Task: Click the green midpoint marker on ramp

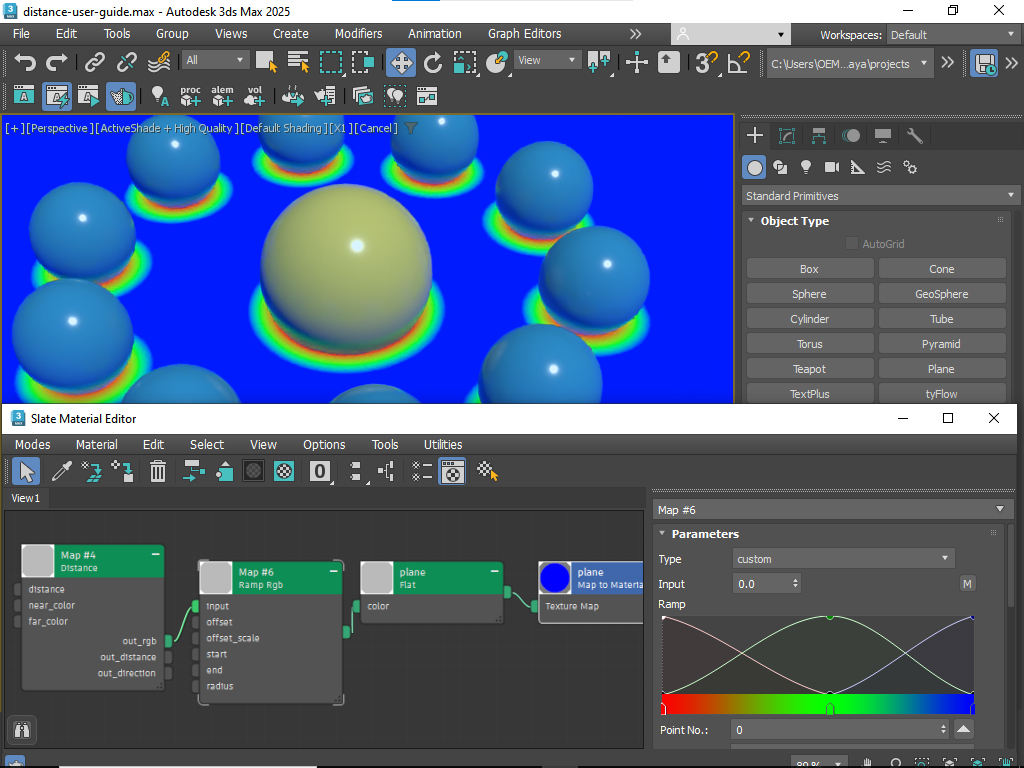Action: point(829,708)
